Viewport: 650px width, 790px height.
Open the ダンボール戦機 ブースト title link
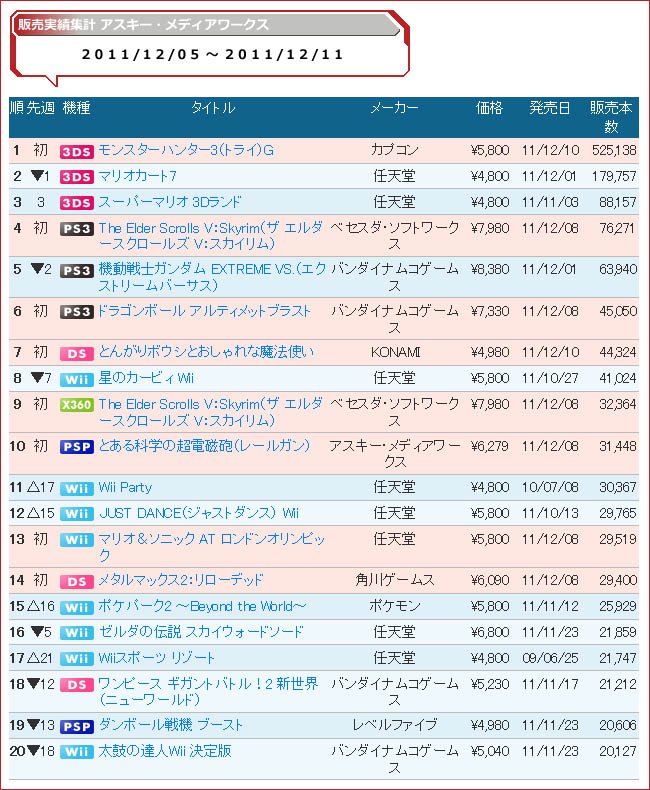click(171, 725)
